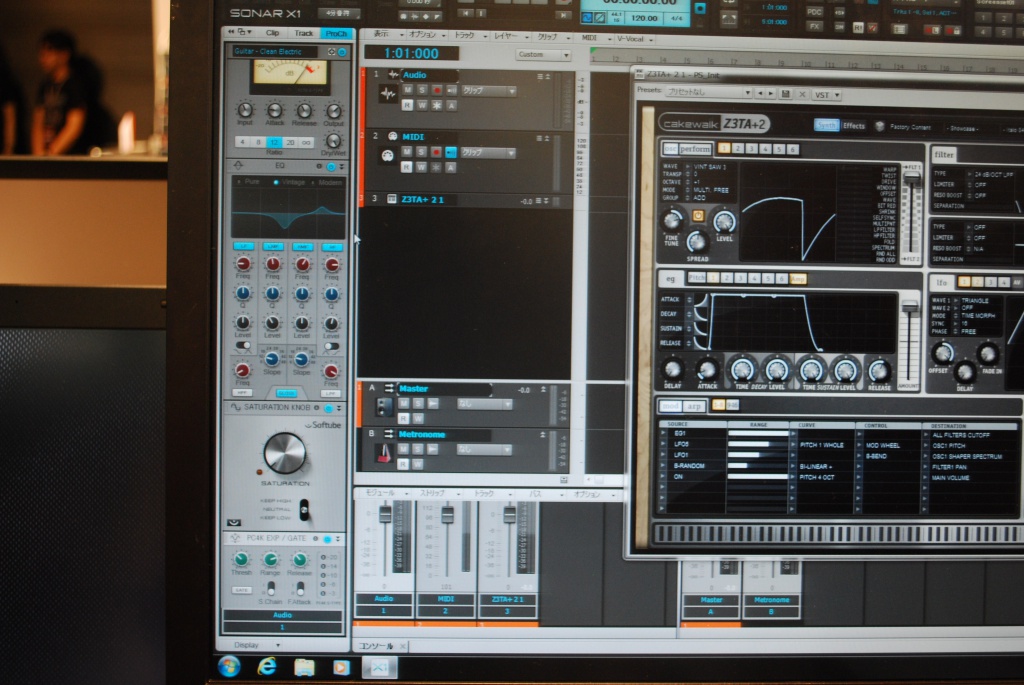Screen dimensions: 1024x685
Task: Click the oscillator SPREAD knob in Z3TA+2
Action: [x=697, y=242]
